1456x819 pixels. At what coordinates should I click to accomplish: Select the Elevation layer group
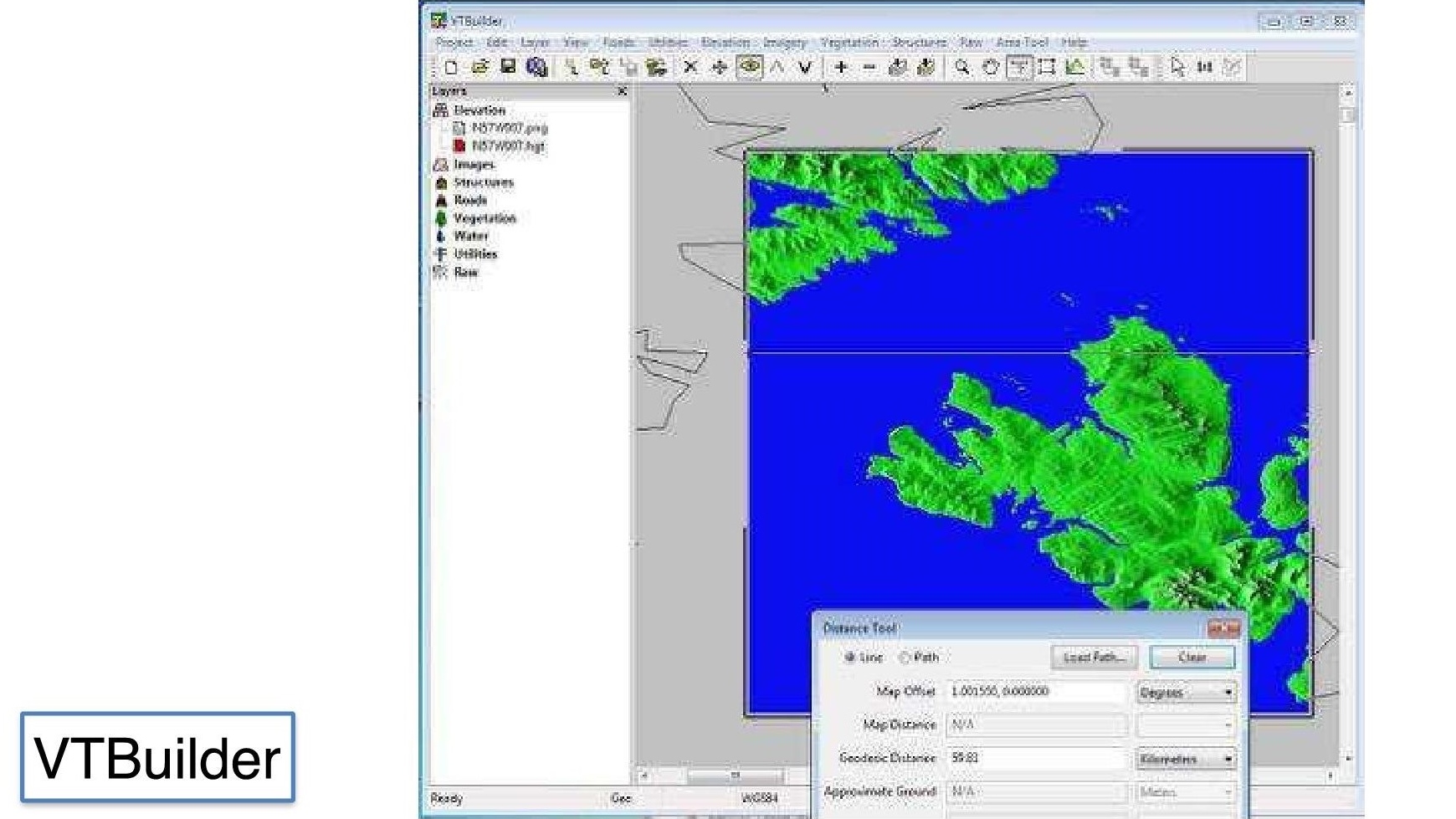coord(479,110)
